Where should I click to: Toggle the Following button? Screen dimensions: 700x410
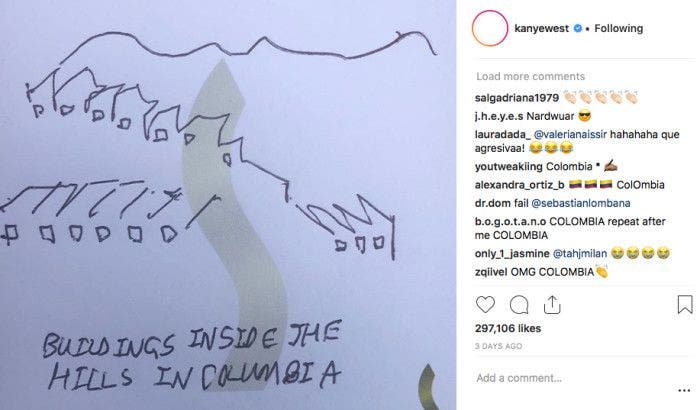[x=618, y=28]
